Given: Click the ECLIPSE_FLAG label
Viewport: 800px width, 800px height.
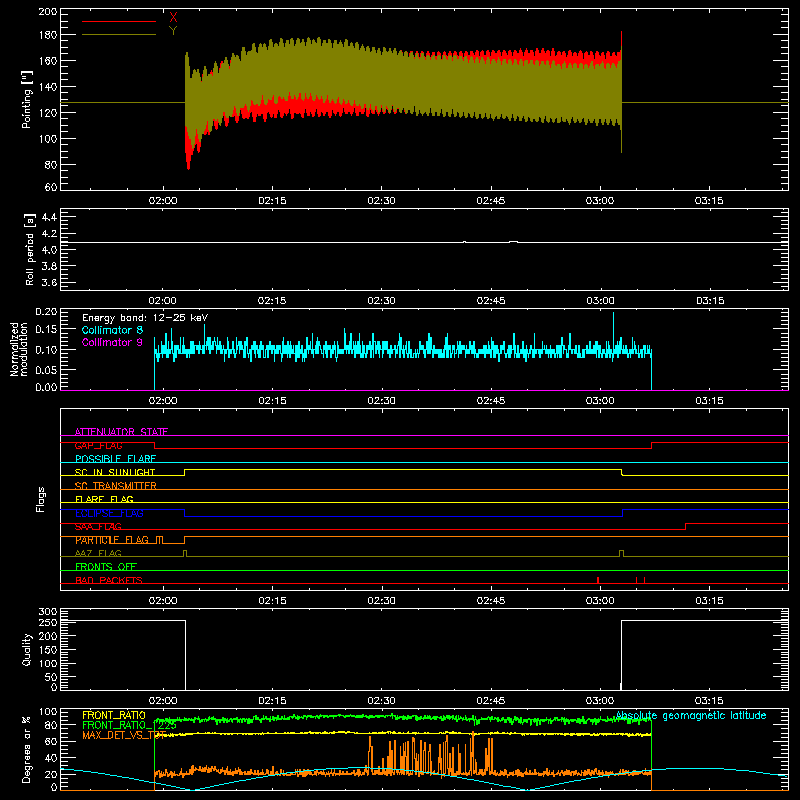Looking at the screenshot, I should [x=109, y=513].
